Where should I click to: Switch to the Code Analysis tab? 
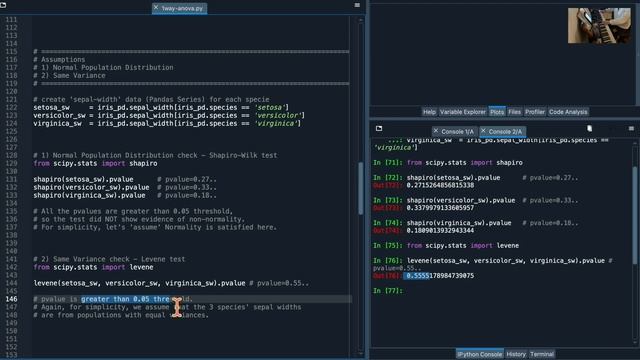click(568, 112)
